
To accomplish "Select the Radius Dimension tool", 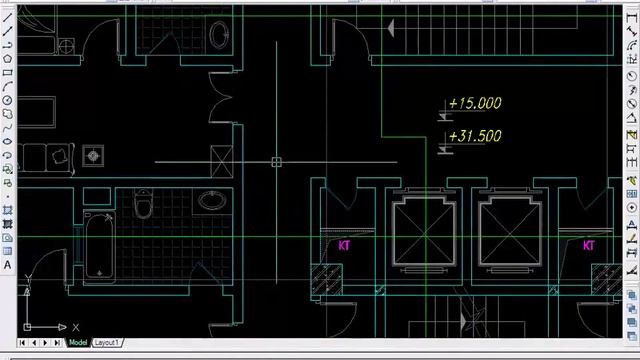I will click(632, 76).
